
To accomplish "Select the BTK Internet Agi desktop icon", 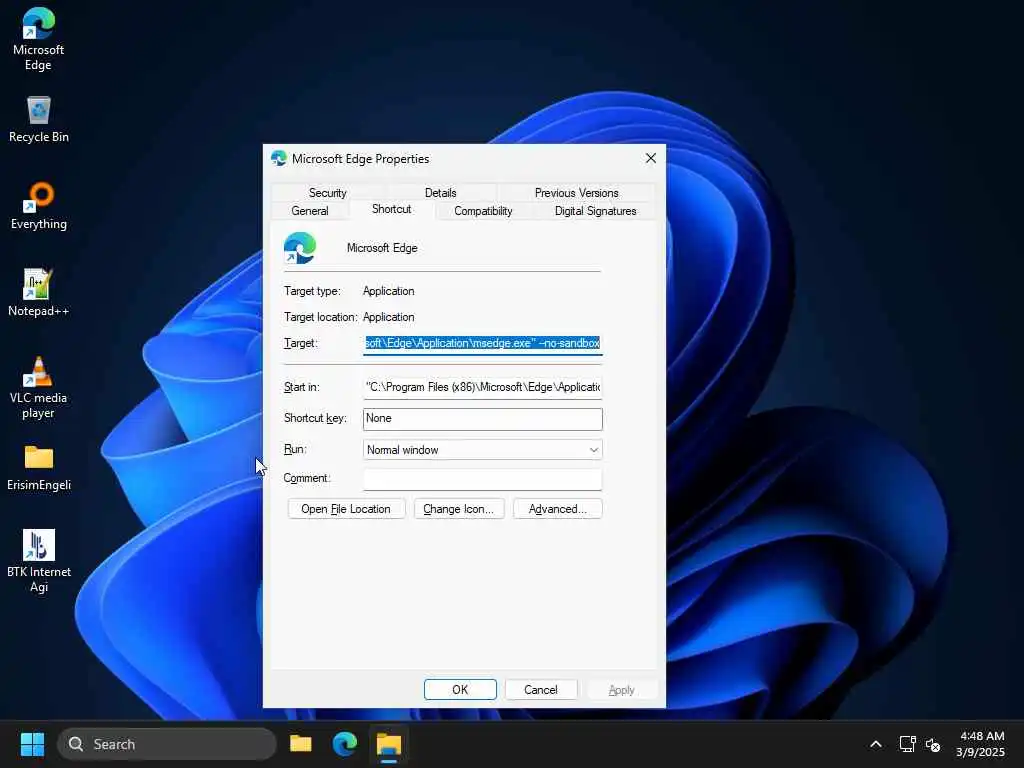I will pyautogui.click(x=39, y=562).
